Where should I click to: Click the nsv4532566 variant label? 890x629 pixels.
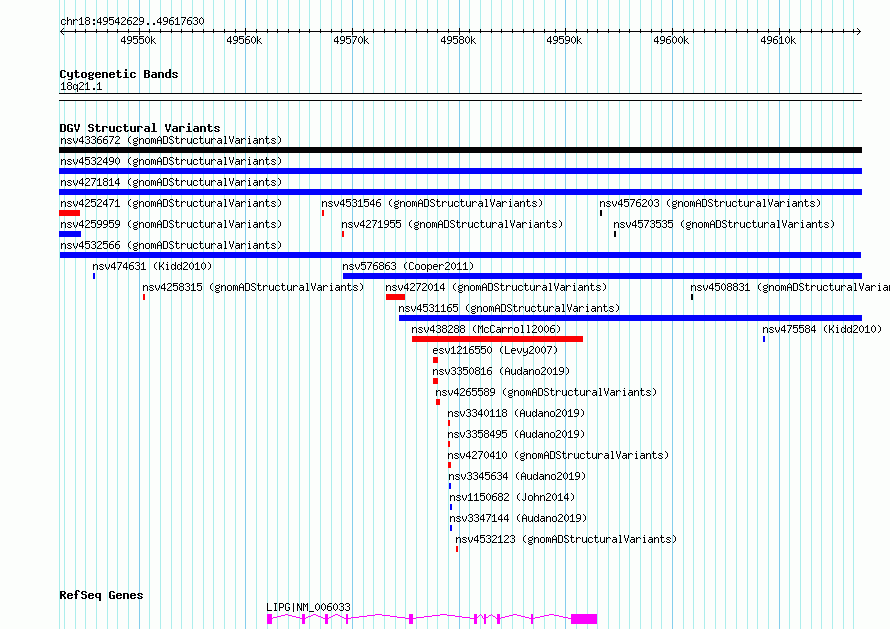tap(171, 245)
